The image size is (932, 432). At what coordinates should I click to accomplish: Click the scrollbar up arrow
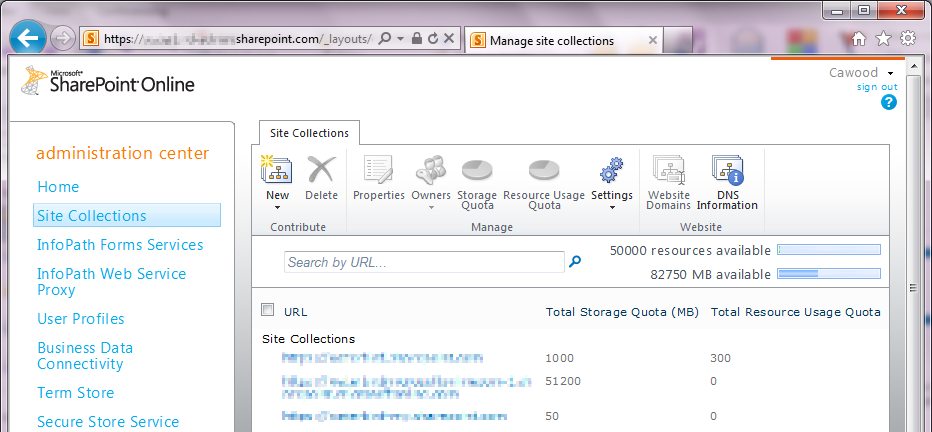click(913, 64)
